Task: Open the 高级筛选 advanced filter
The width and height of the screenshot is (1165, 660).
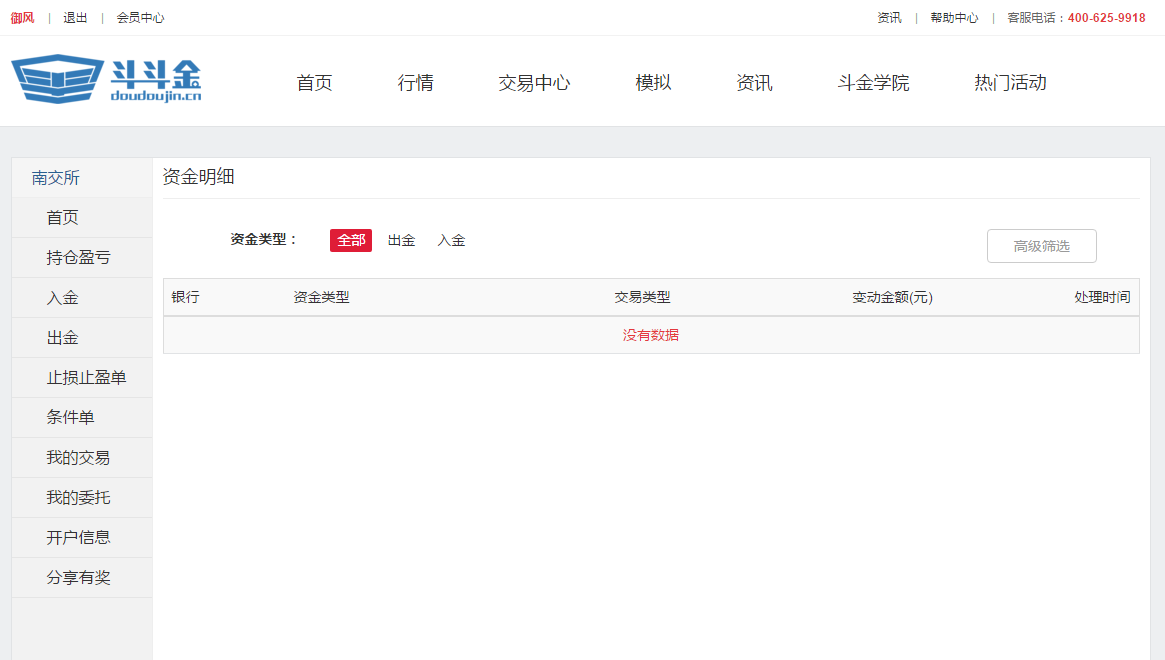Action: click(x=1041, y=245)
